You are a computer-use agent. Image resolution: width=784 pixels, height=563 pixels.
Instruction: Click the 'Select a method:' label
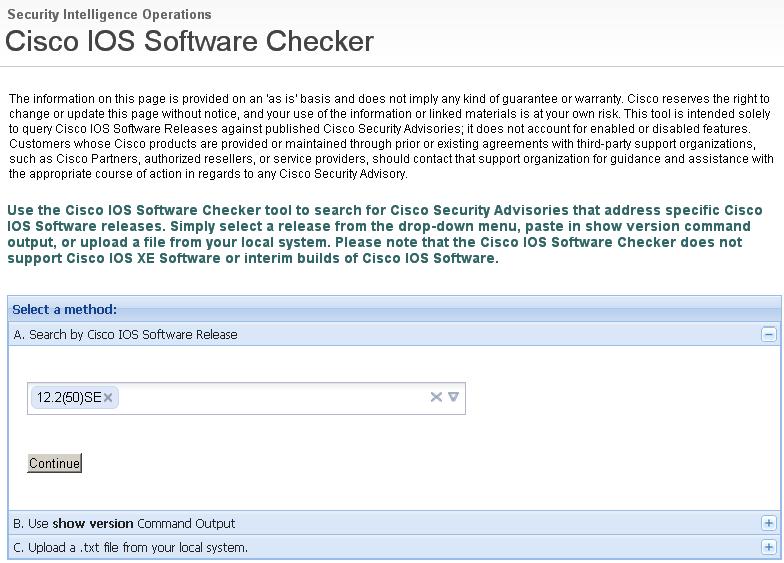click(64, 310)
